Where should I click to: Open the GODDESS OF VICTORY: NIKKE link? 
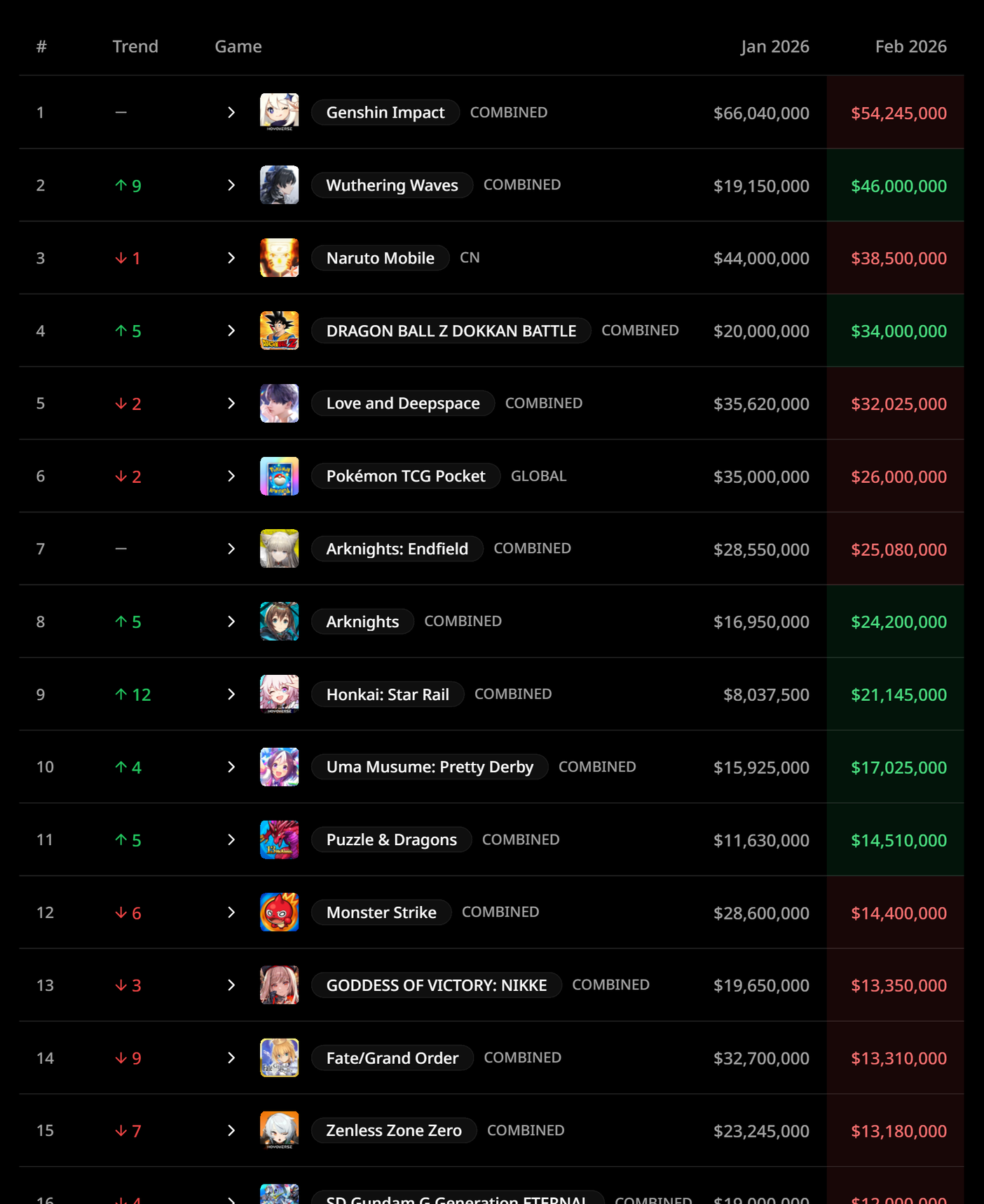(x=436, y=985)
